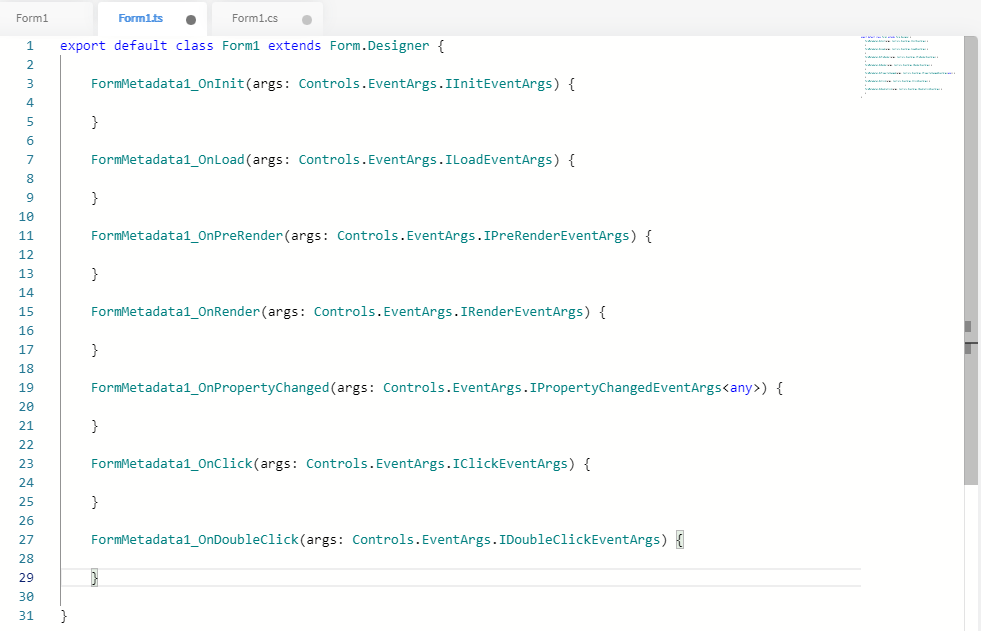Click line number 1 in the gutter

click(x=29, y=46)
